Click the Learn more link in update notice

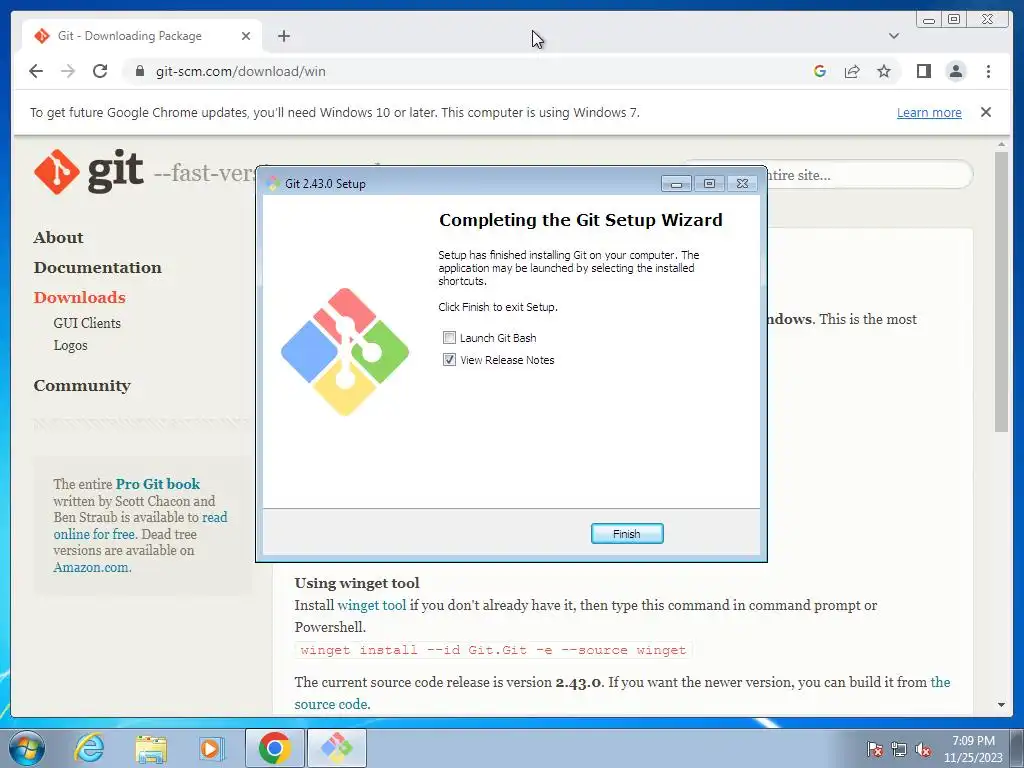point(929,112)
